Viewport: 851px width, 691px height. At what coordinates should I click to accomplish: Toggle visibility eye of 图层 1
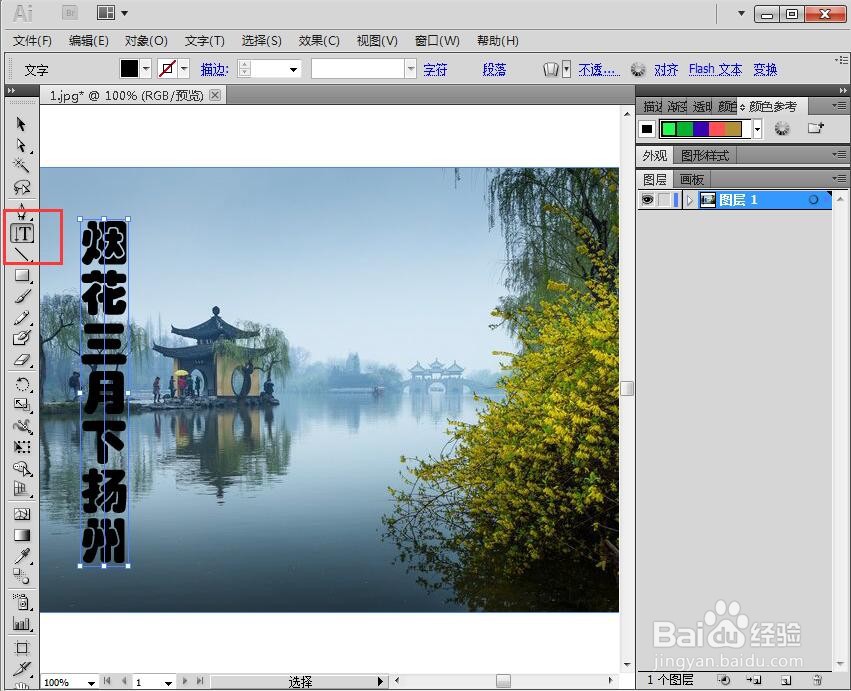point(647,200)
